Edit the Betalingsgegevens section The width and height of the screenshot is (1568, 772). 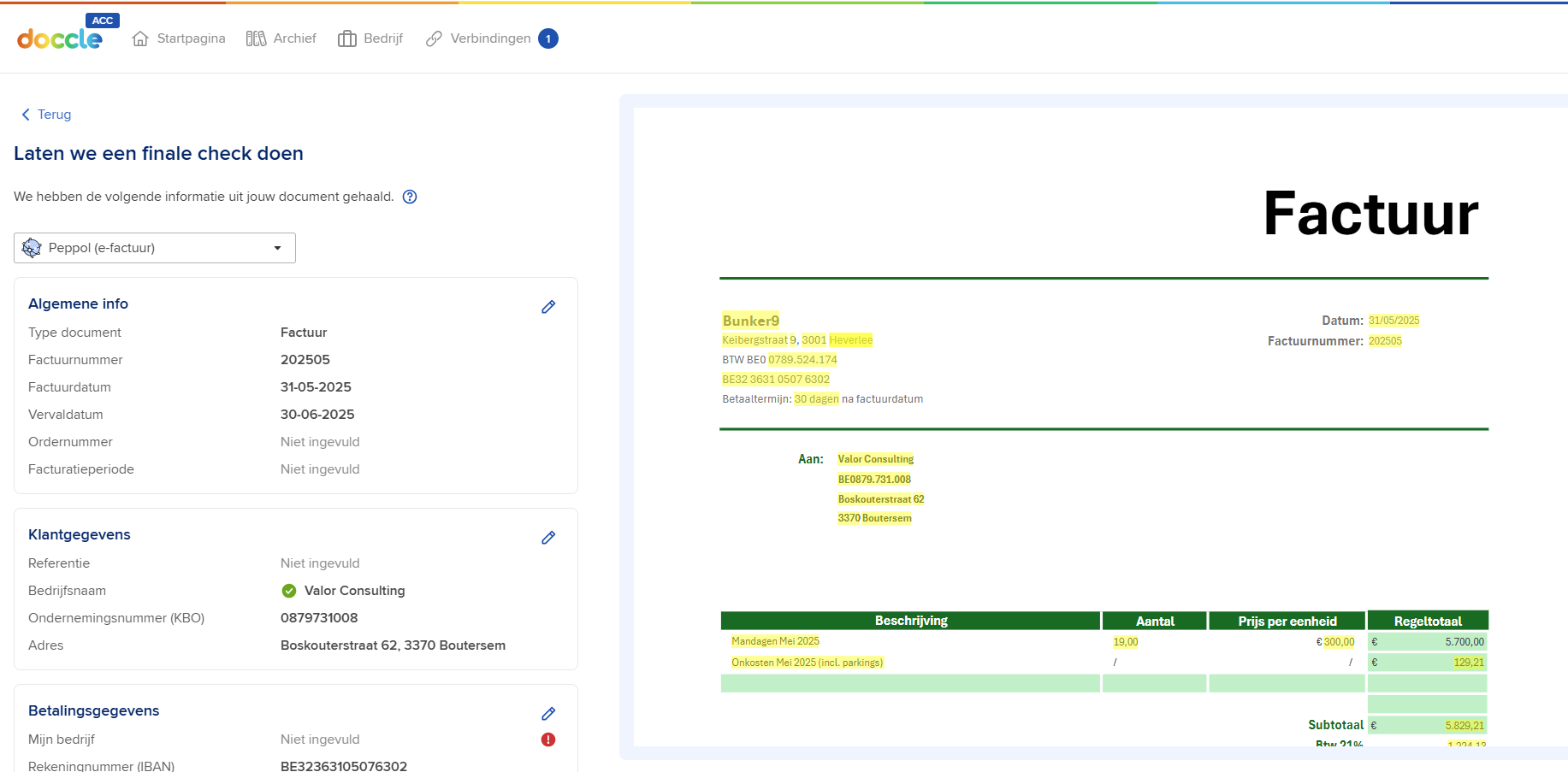(x=548, y=714)
